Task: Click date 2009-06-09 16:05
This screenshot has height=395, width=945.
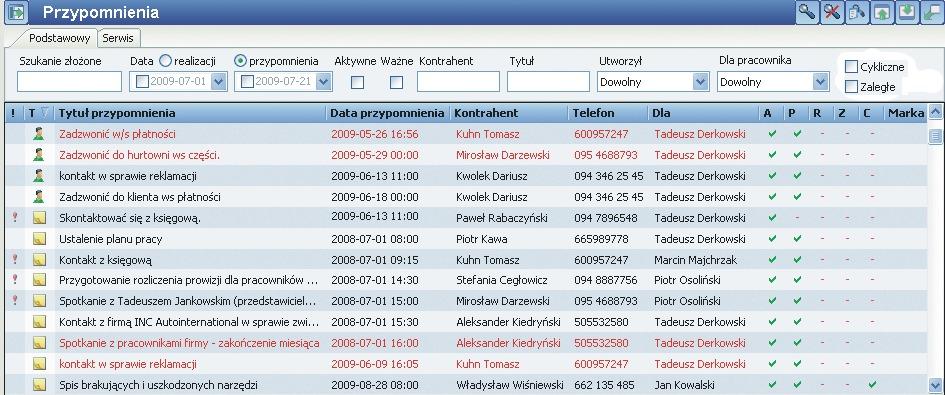Action: point(375,364)
